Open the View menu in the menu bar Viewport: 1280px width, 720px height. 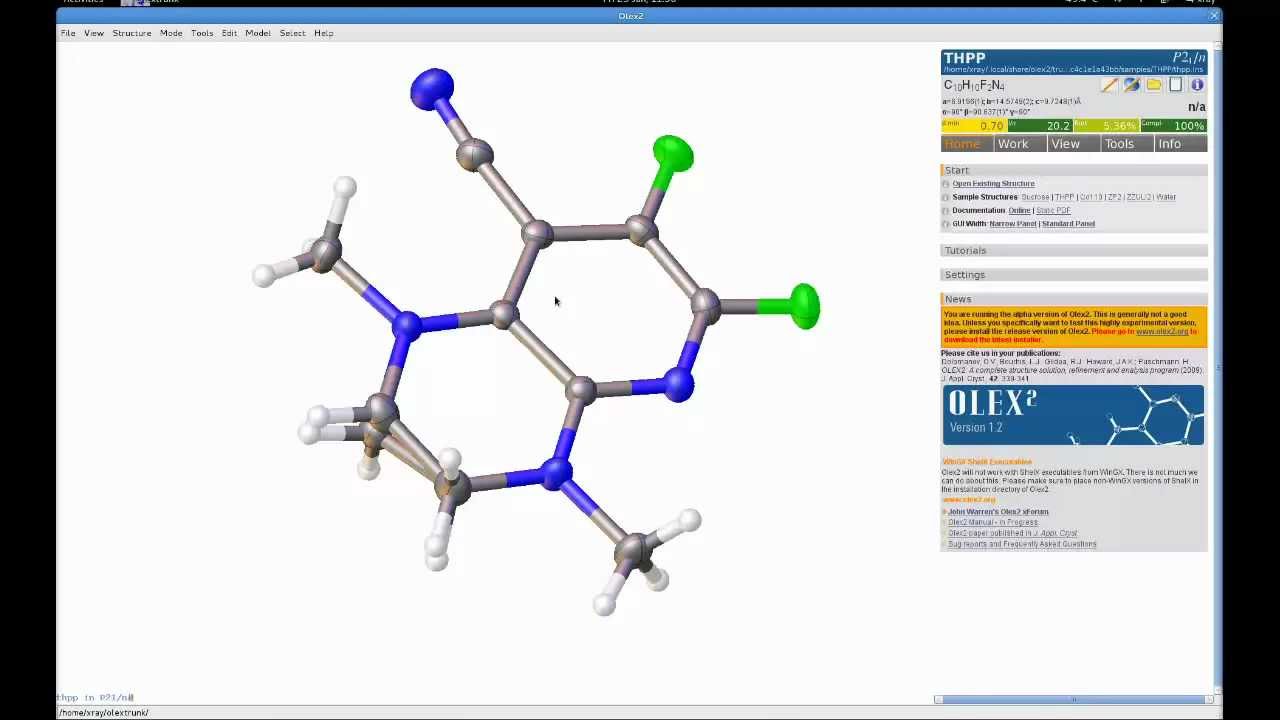point(93,33)
